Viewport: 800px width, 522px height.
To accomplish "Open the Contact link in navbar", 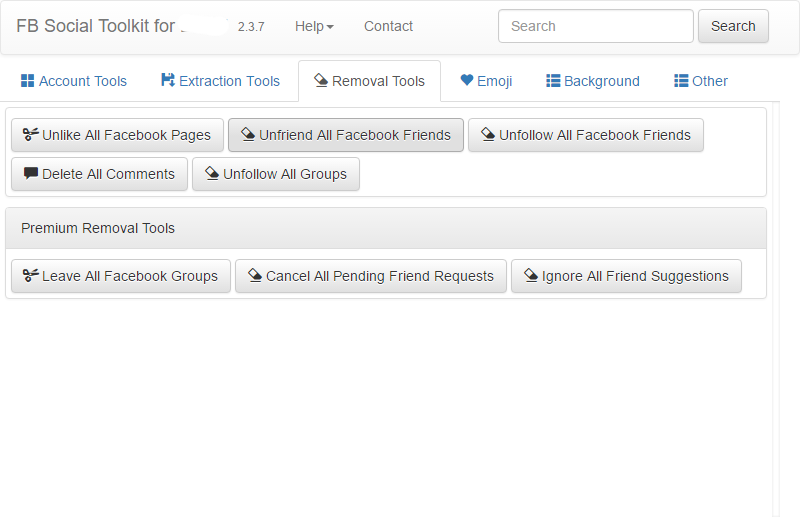I will pos(388,26).
